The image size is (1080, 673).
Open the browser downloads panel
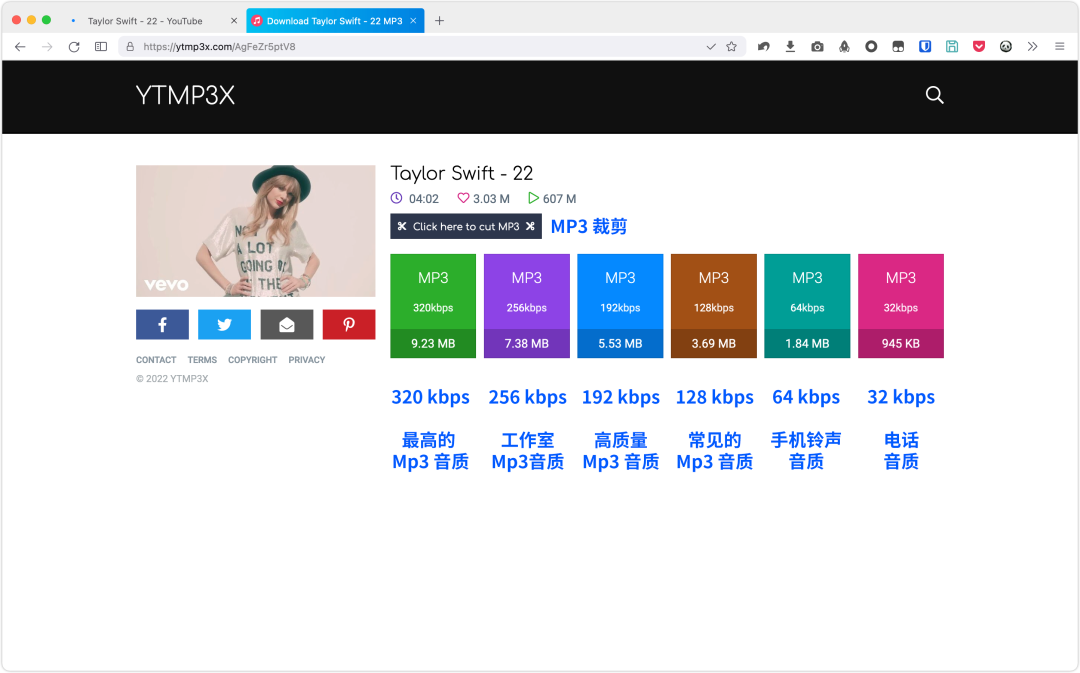790,47
